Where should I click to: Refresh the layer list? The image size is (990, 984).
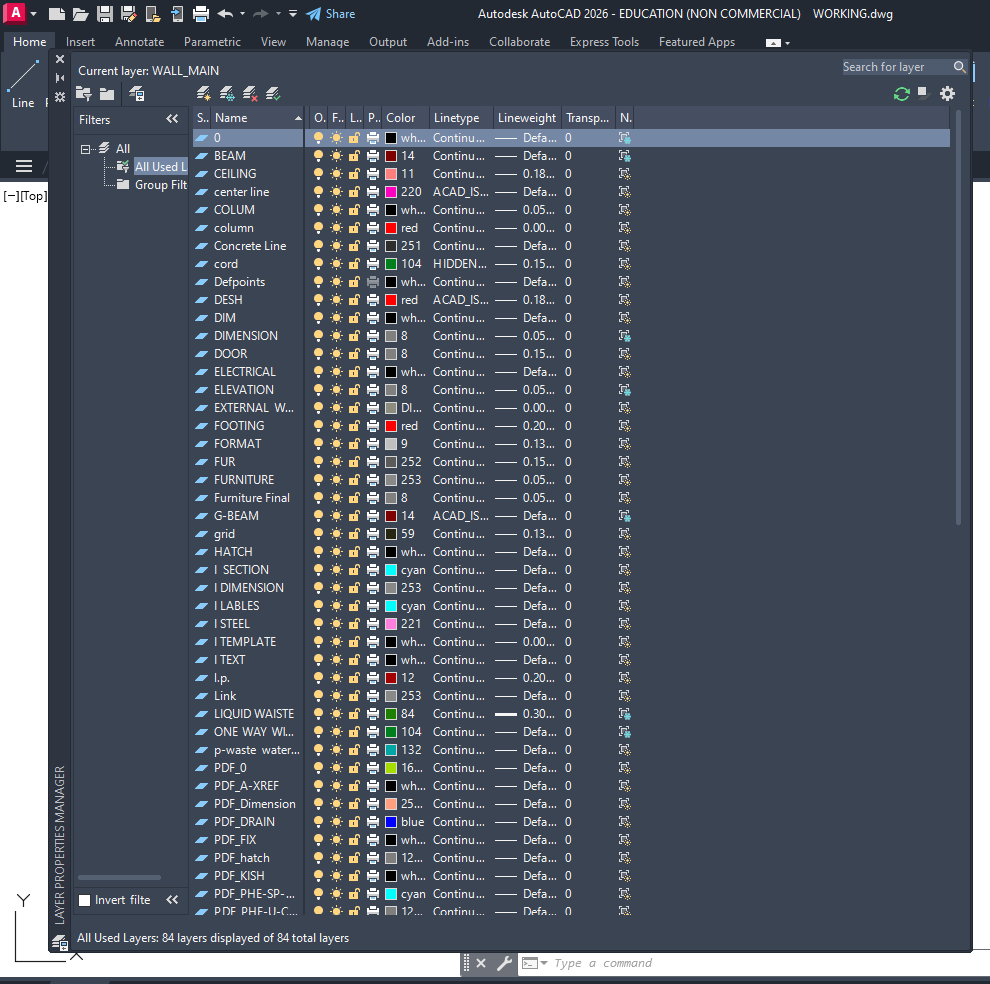(901, 94)
